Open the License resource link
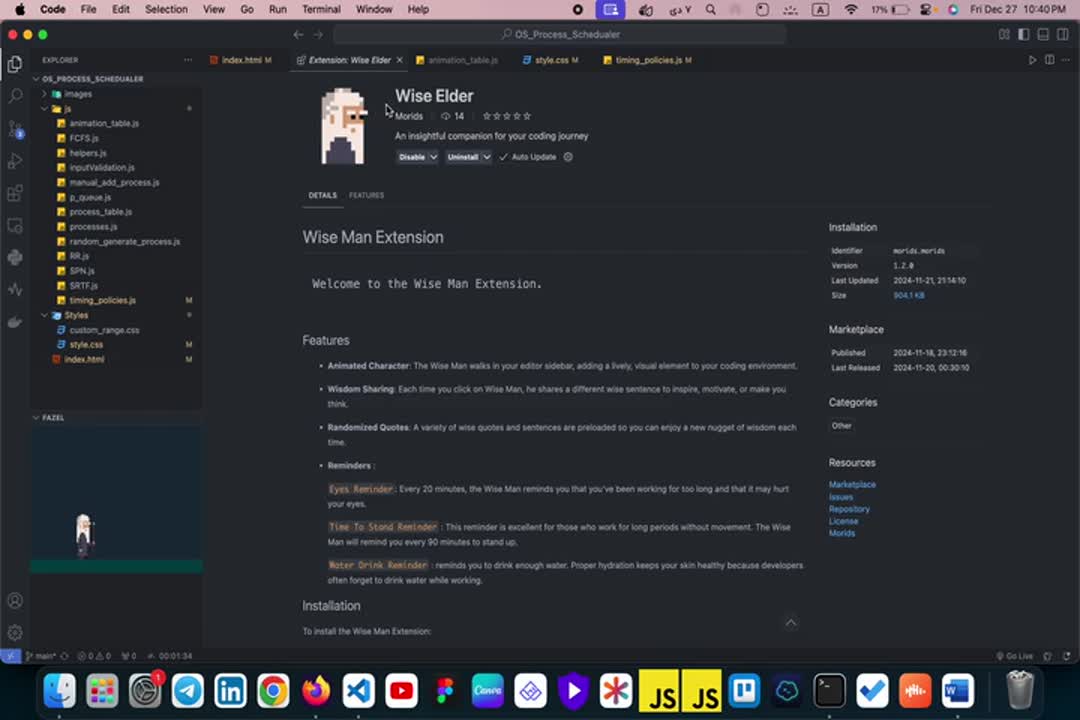 [x=843, y=522]
